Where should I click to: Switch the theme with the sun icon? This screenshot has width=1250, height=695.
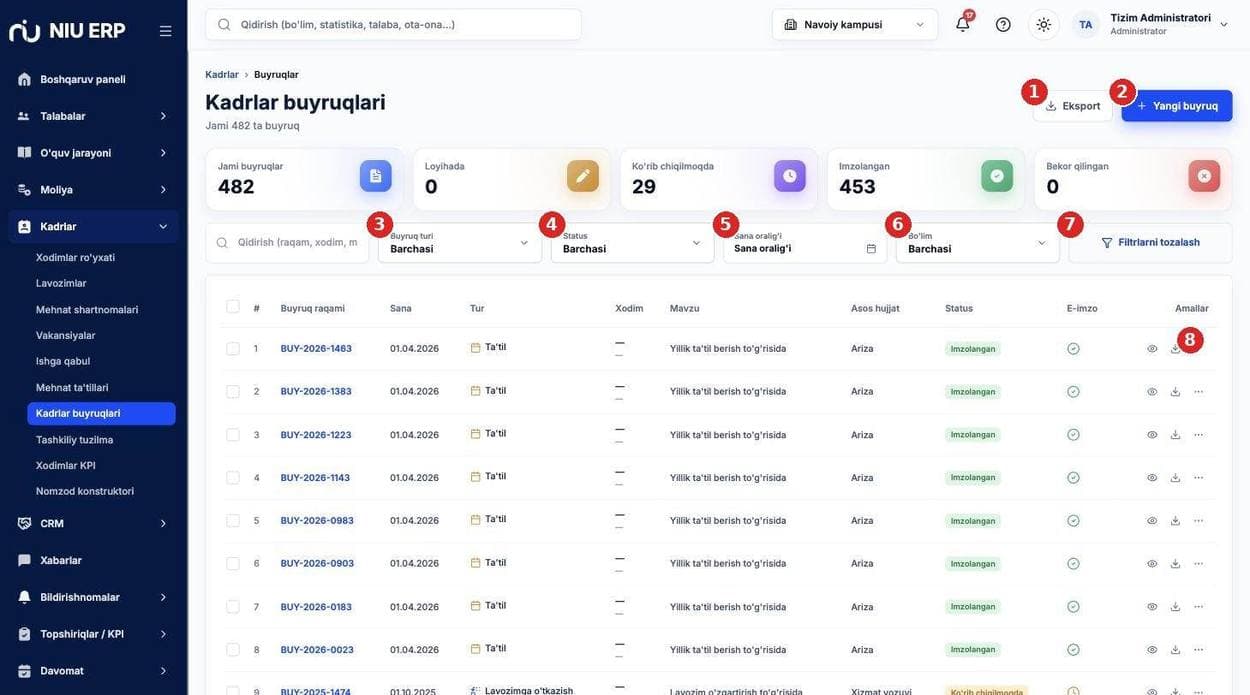point(1044,24)
